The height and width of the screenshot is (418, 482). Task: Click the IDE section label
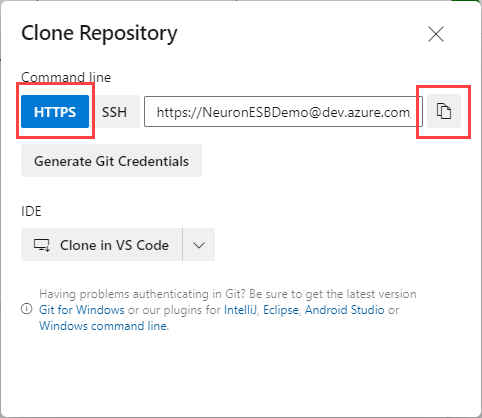[x=31, y=211]
